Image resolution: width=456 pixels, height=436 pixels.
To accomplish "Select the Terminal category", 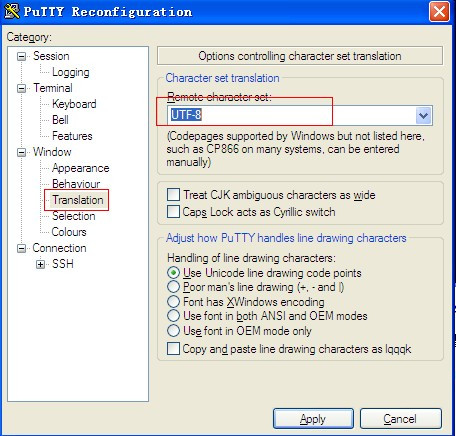I will tap(53, 88).
